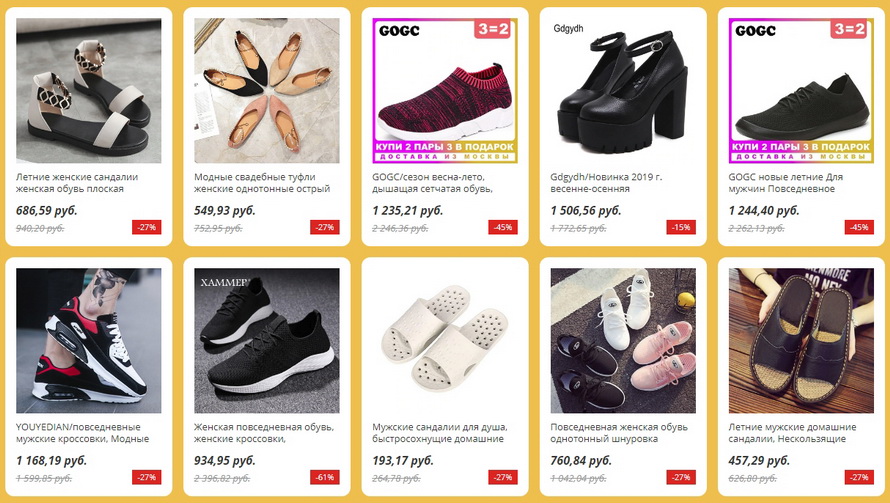Screen dimensions: 890x503
Task: Click the 1 506,56 руб. price
Action: tap(586, 211)
